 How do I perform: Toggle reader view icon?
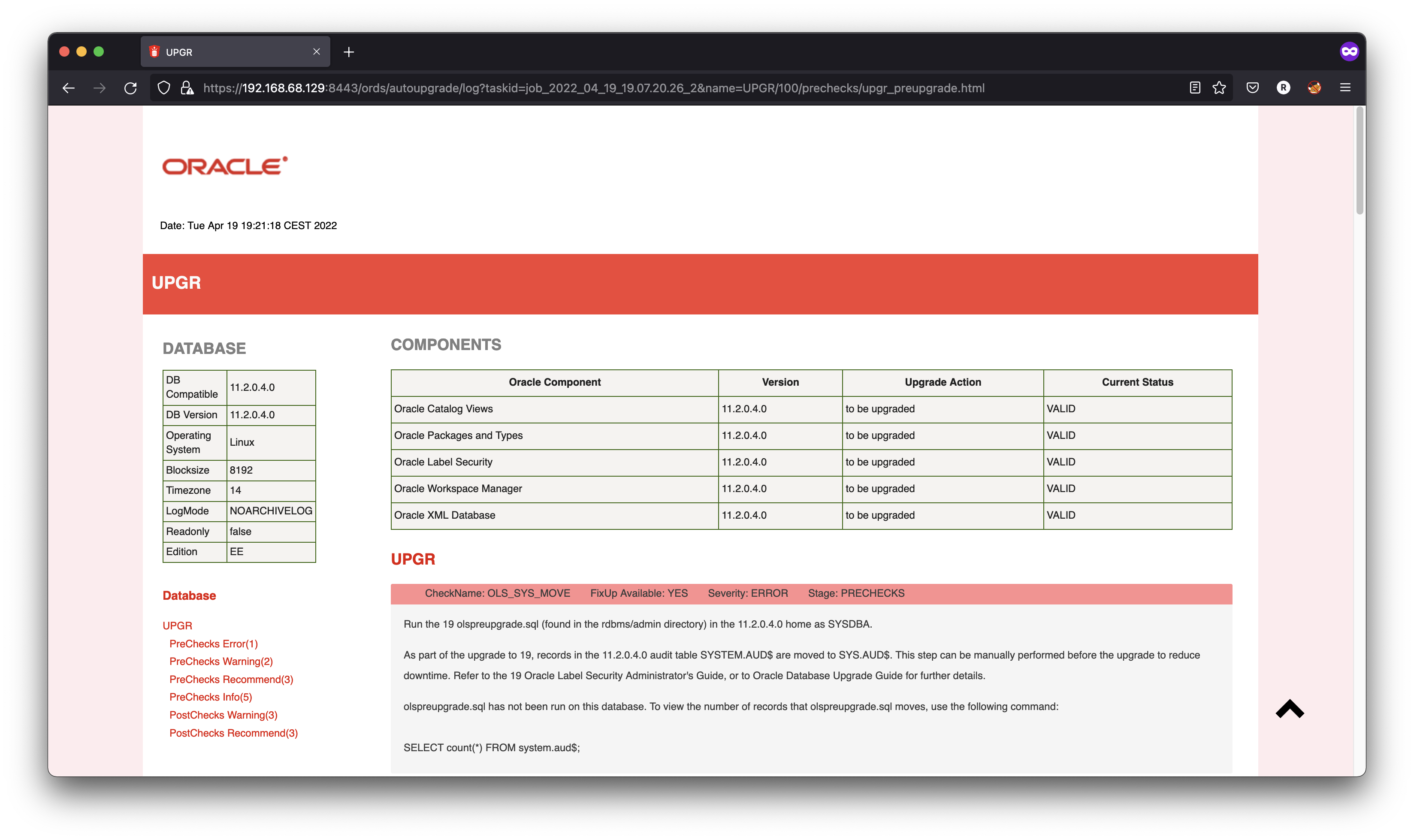click(x=1195, y=88)
